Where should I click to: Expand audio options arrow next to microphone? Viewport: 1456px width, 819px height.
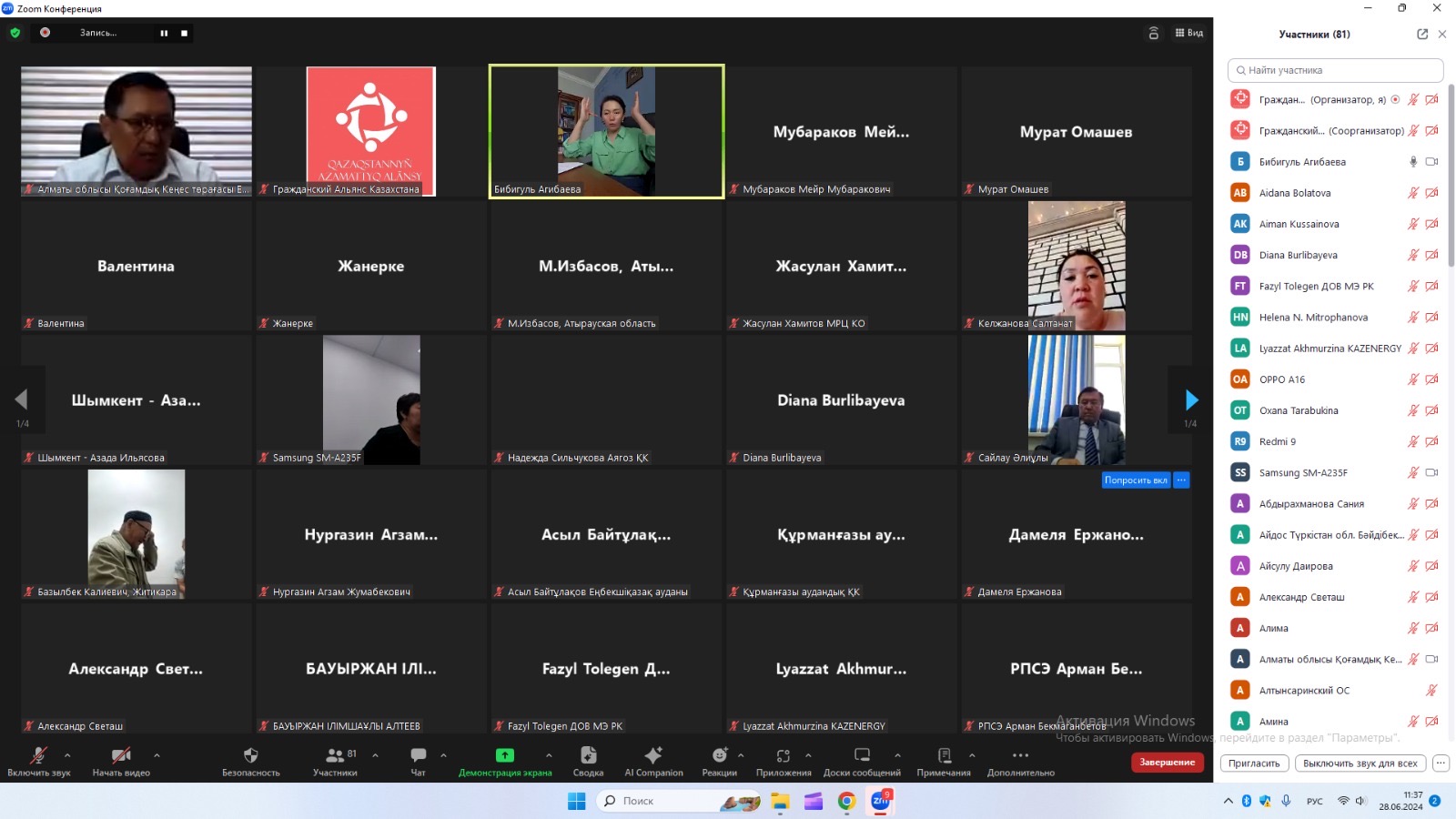(67, 754)
